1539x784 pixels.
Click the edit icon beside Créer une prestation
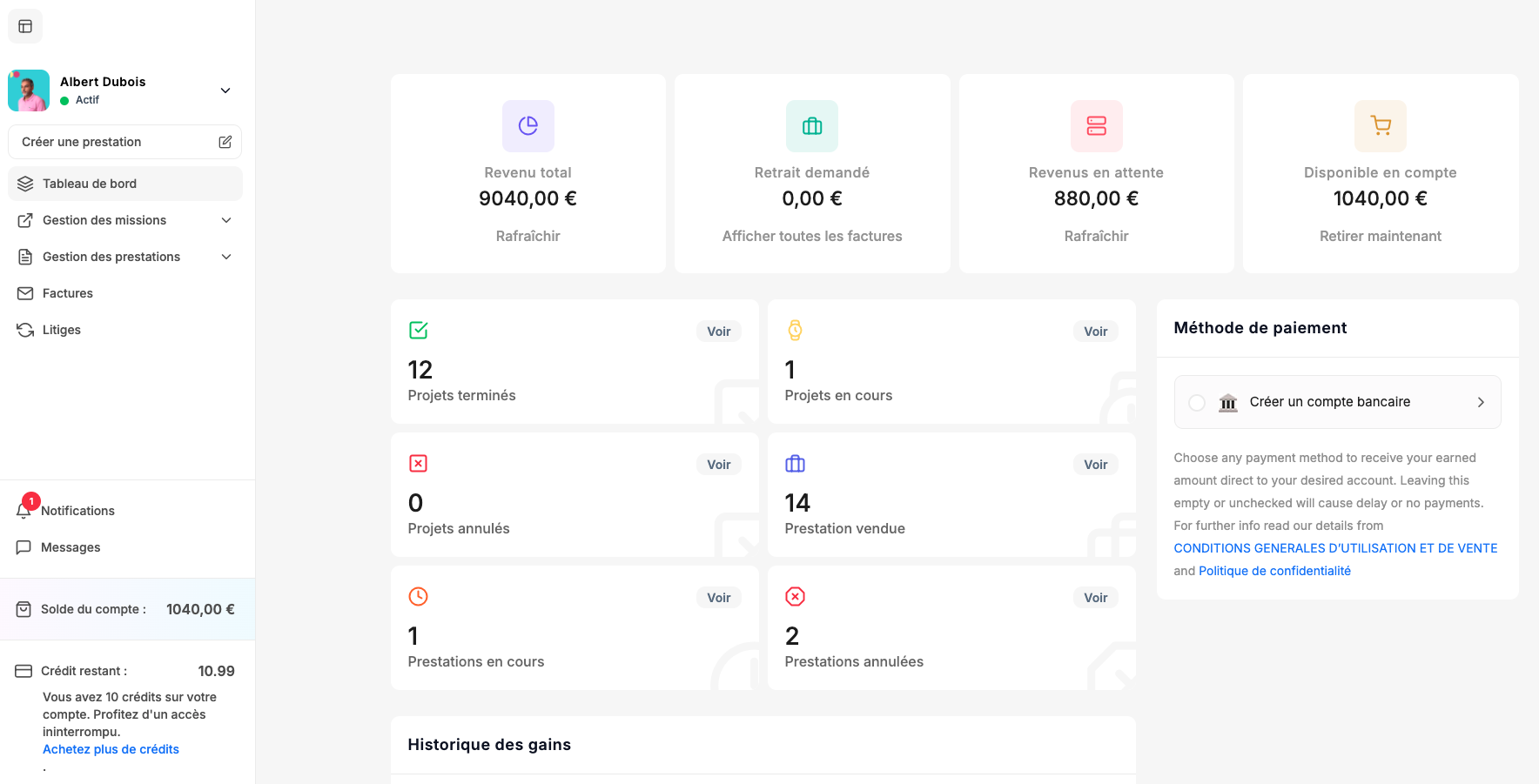pyautogui.click(x=225, y=142)
